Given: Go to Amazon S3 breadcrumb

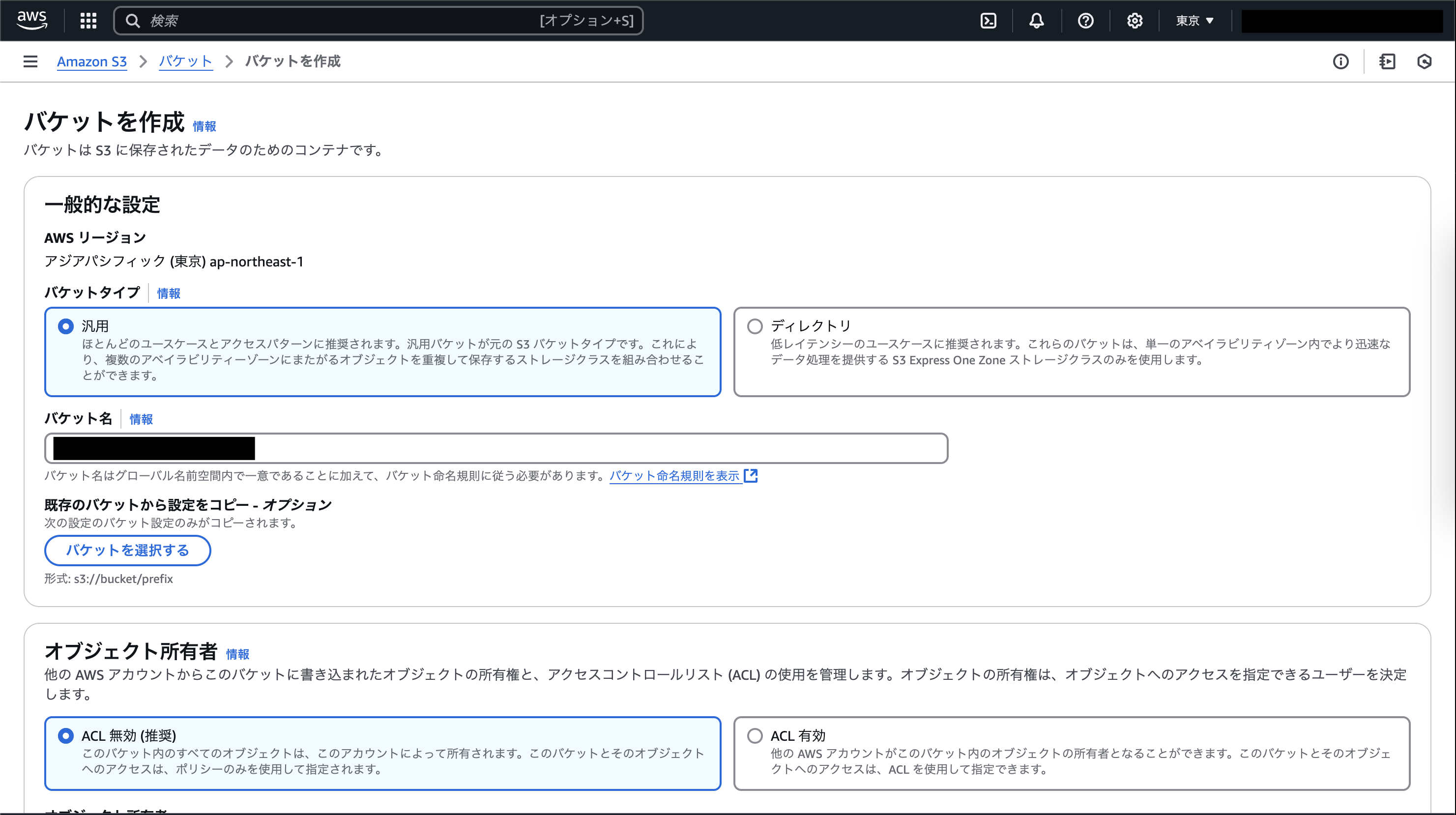Looking at the screenshot, I should [91, 61].
